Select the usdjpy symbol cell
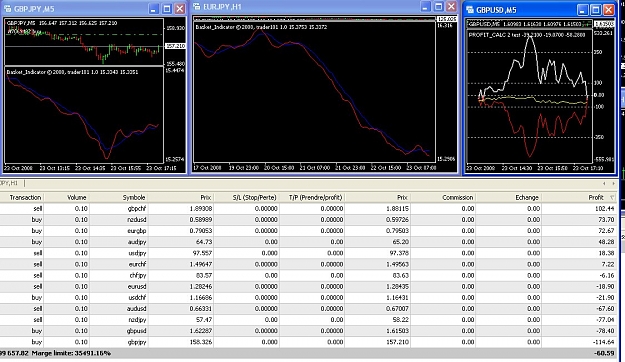The width and height of the screenshot is (625, 362). point(138,253)
